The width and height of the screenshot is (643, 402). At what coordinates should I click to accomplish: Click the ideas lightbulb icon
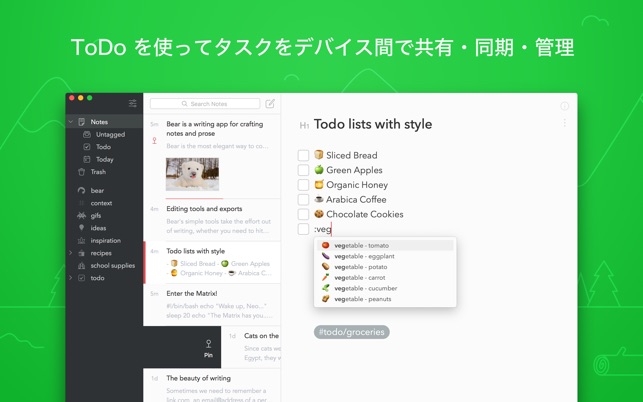coord(82,228)
